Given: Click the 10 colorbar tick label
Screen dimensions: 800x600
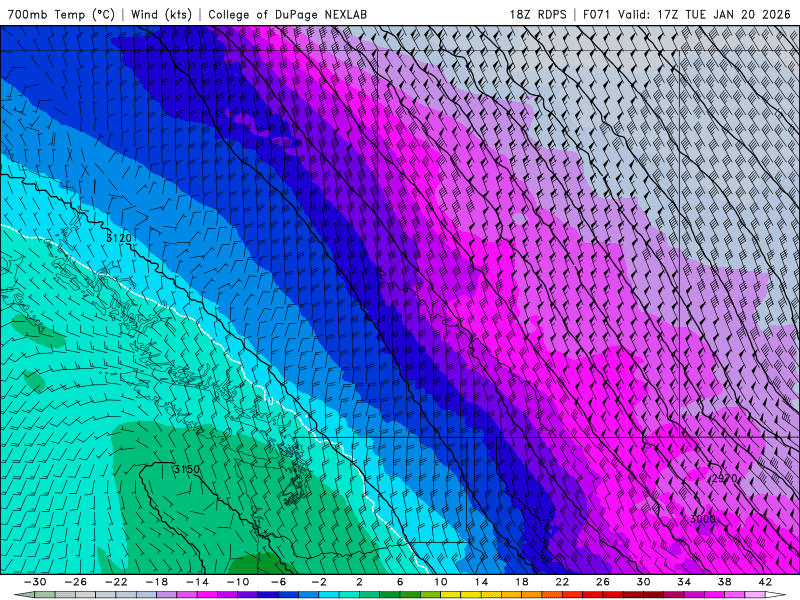Looking at the screenshot, I should point(441,582).
